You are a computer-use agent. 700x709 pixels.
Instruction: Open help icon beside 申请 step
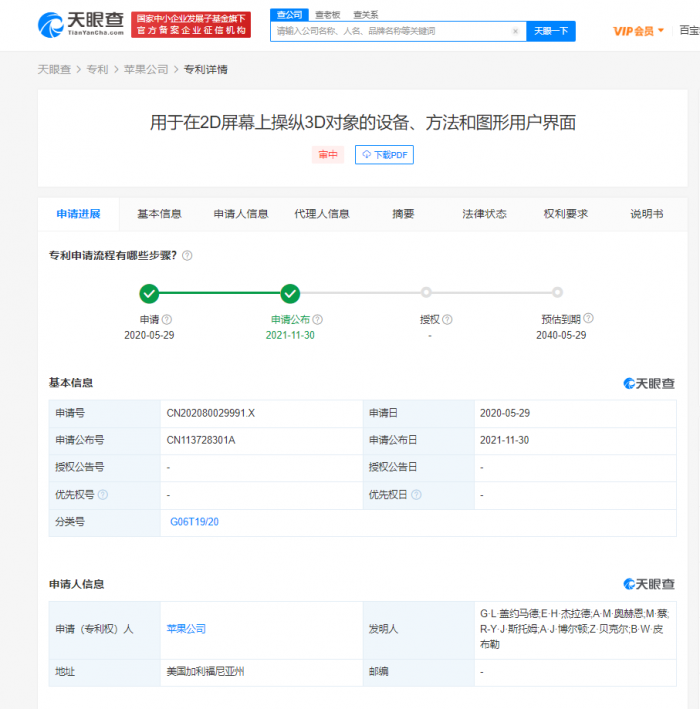coord(167,320)
